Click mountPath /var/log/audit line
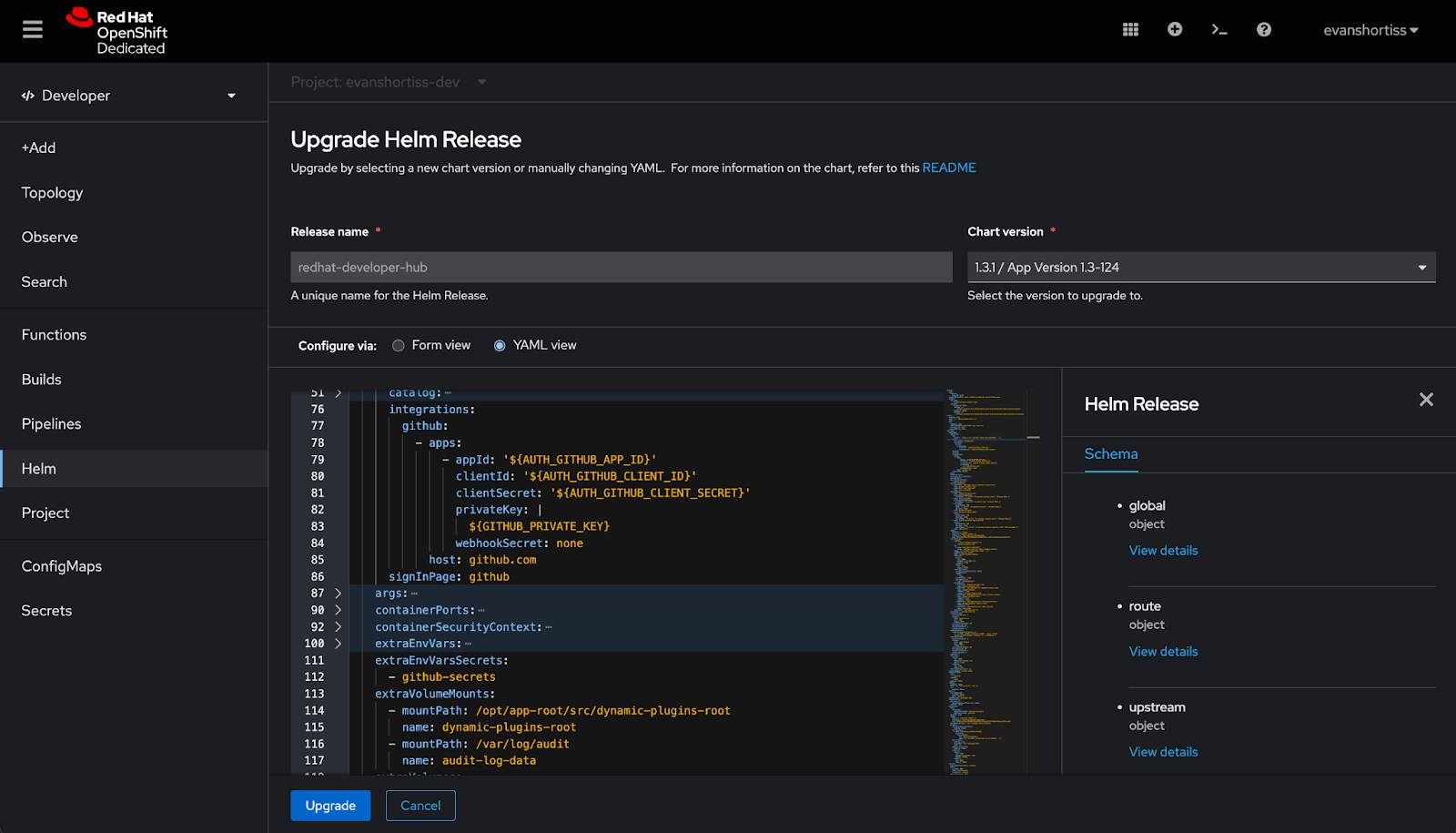The image size is (1456, 833). coord(480,745)
